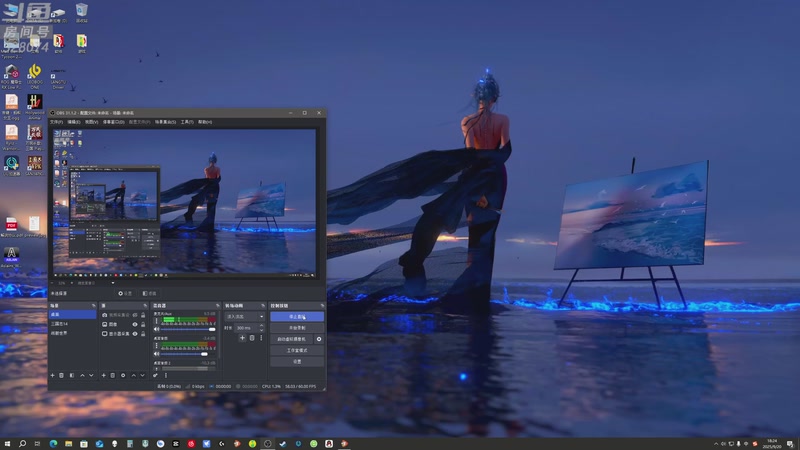Click the studio mode button in controls

tap(297, 351)
